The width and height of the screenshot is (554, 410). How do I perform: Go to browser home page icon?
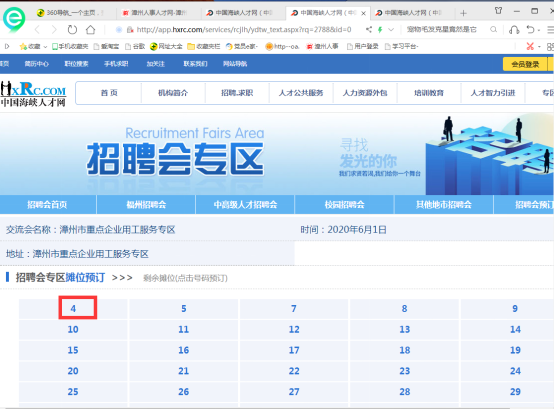[90, 30]
